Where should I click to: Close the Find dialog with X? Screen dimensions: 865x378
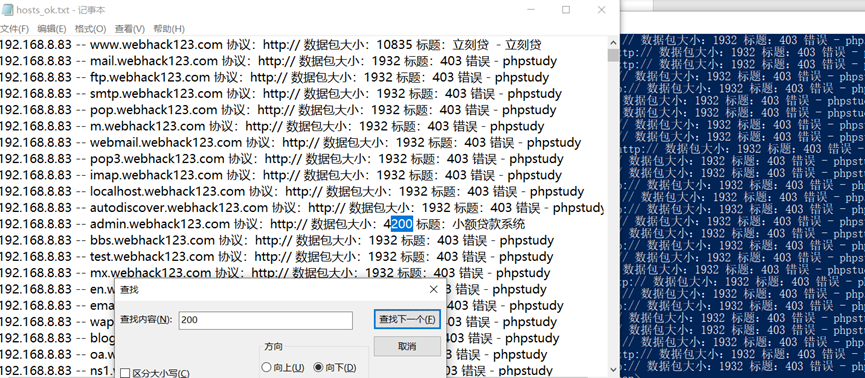[434, 290]
